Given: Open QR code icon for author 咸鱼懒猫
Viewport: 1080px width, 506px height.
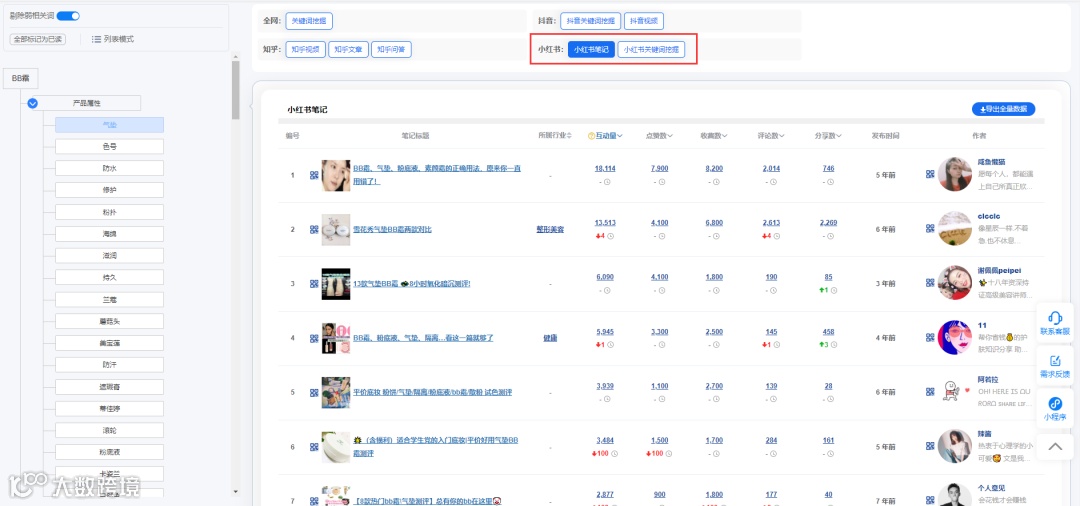Looking at the screenshot, I should [930, 175].
